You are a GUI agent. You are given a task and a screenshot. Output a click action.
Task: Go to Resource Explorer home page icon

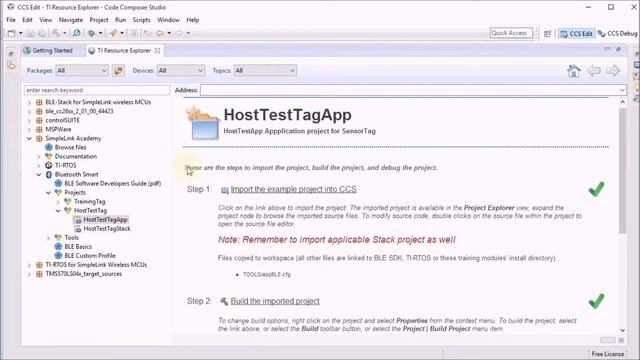(574, 71)
